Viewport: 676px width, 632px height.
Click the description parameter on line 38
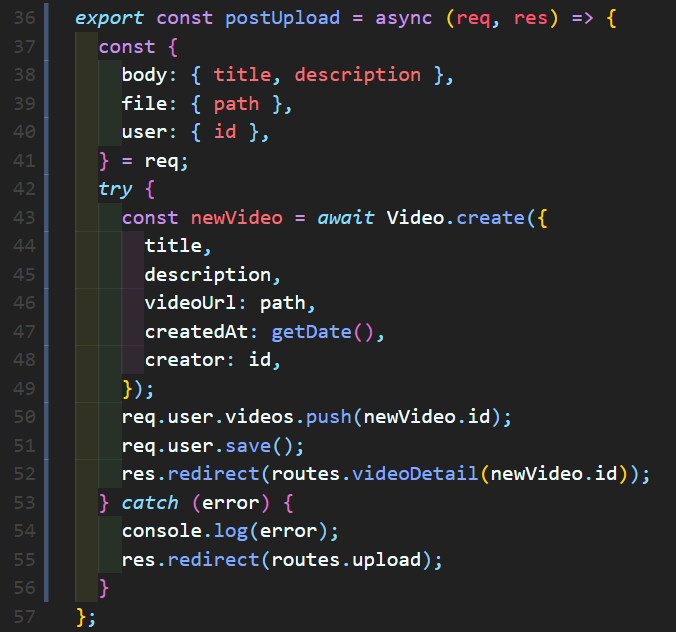(357, 75)
